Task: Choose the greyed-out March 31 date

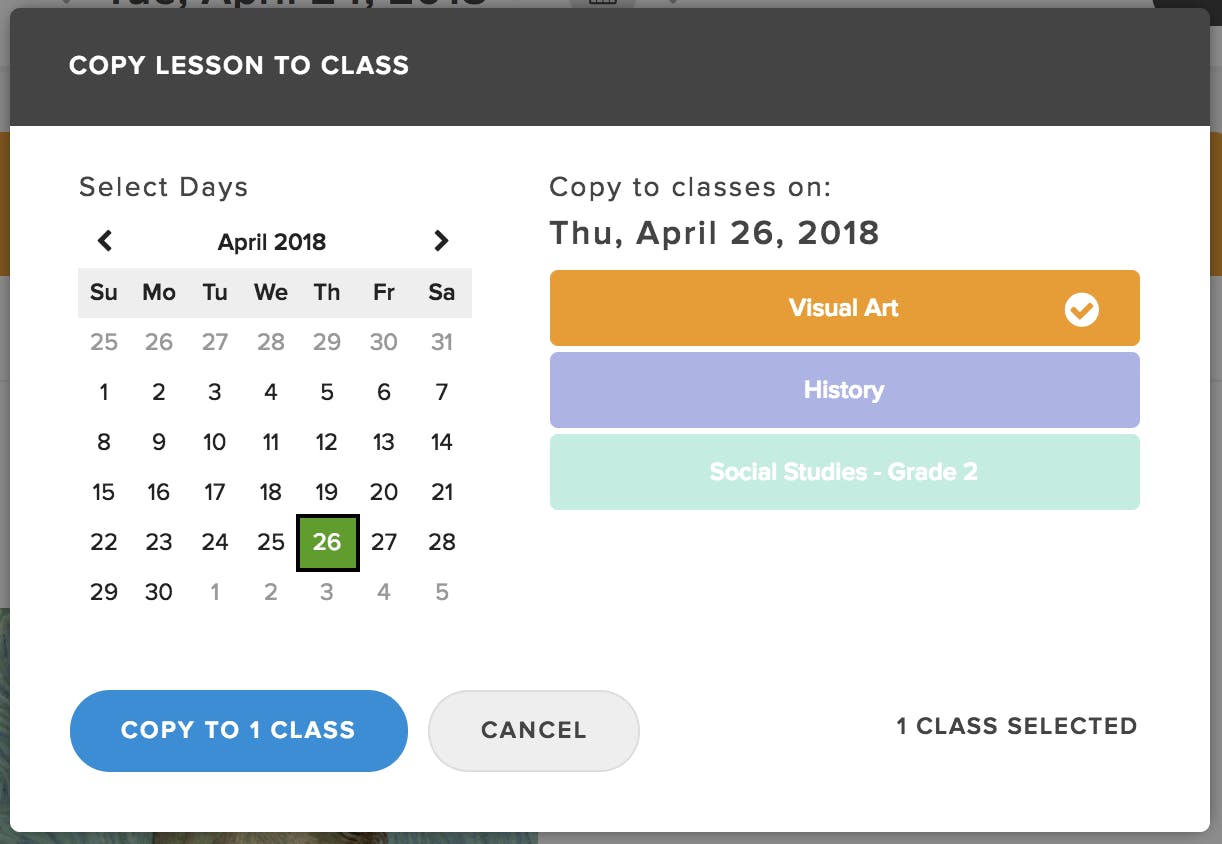Action: pos(442,342)
